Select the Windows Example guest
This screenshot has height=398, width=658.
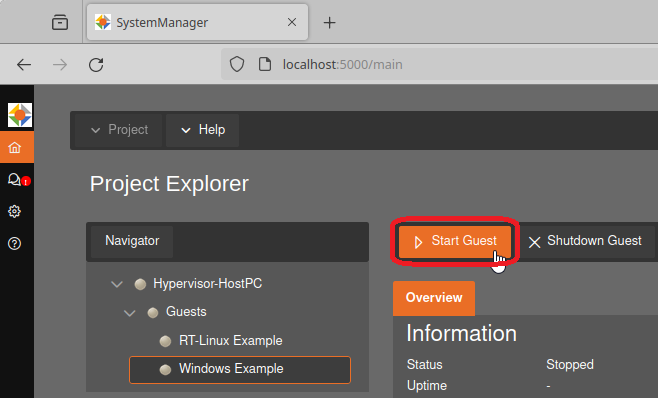(x=240, y=369)
